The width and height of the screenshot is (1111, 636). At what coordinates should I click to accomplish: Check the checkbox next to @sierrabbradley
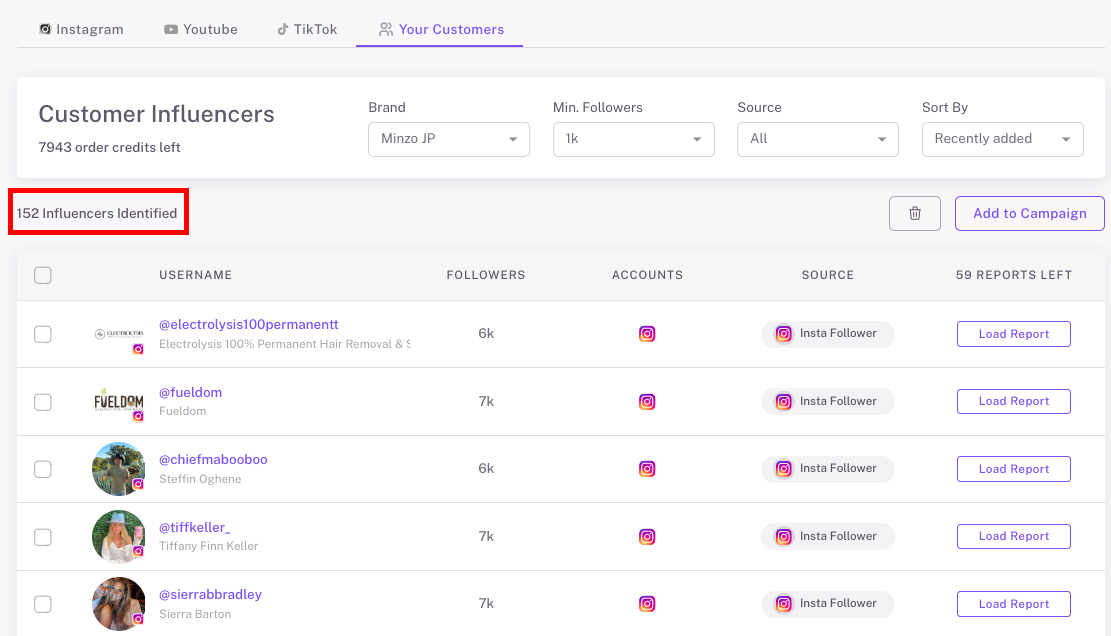43,604
